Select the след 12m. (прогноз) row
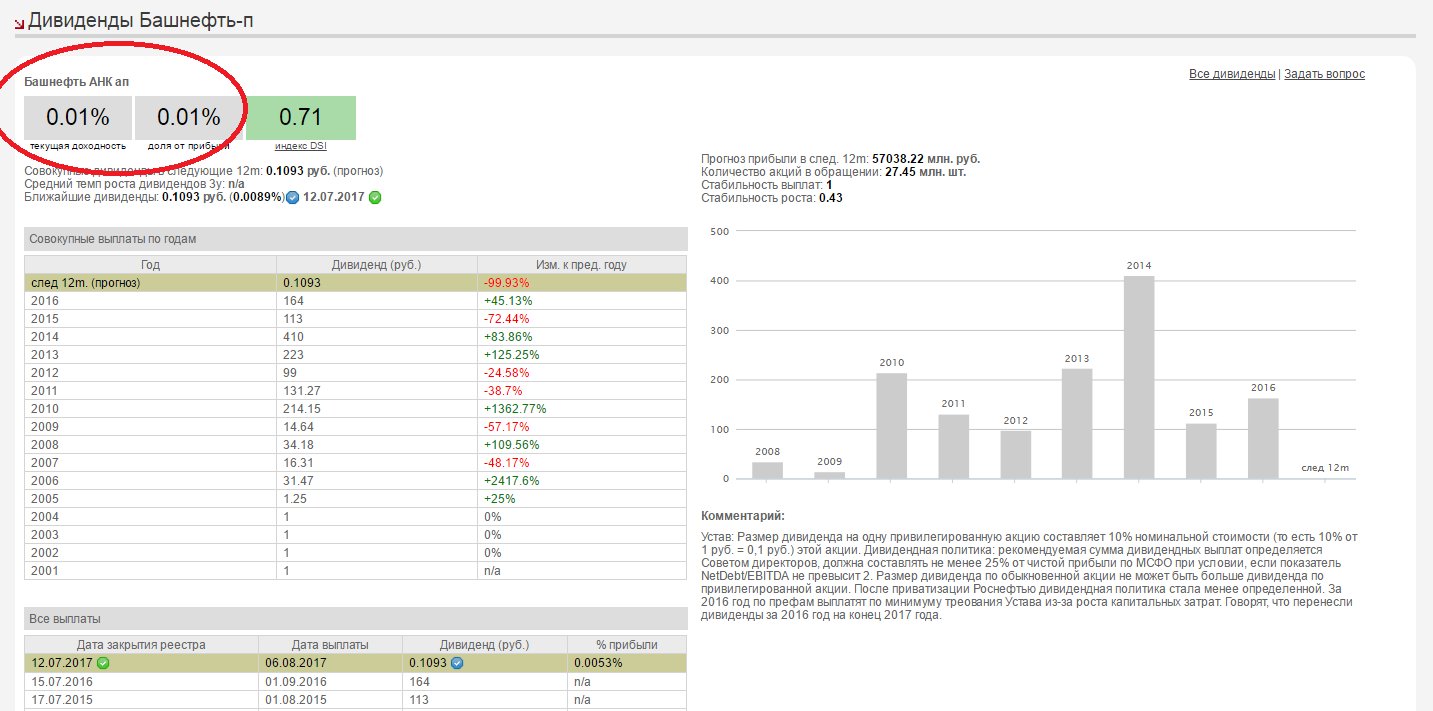Screen dimensions: 1433x711 [356, 283]
